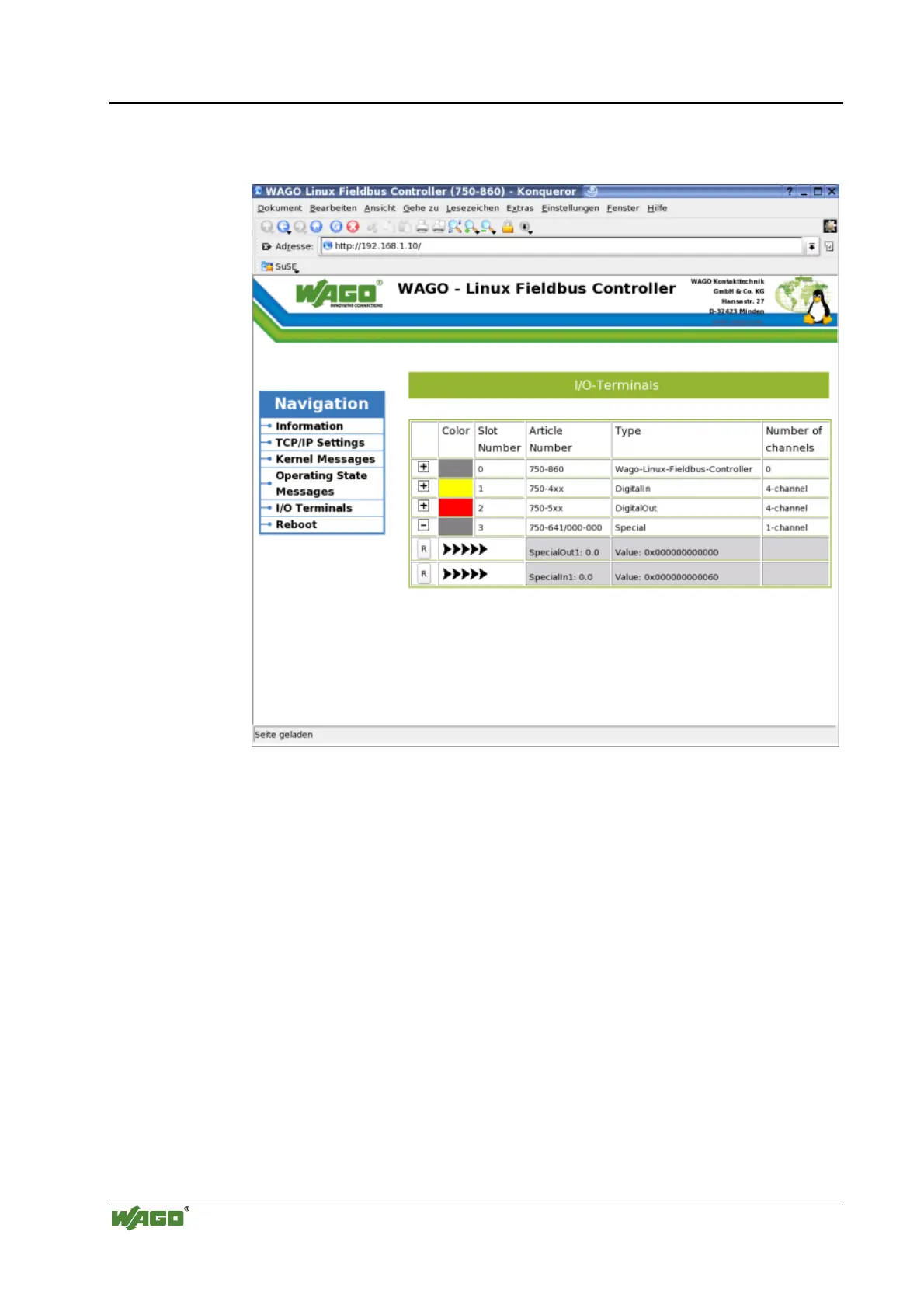924x1308 pixels.
Task: Open the Einstellungen menu
Action: [x=570, y=208]
